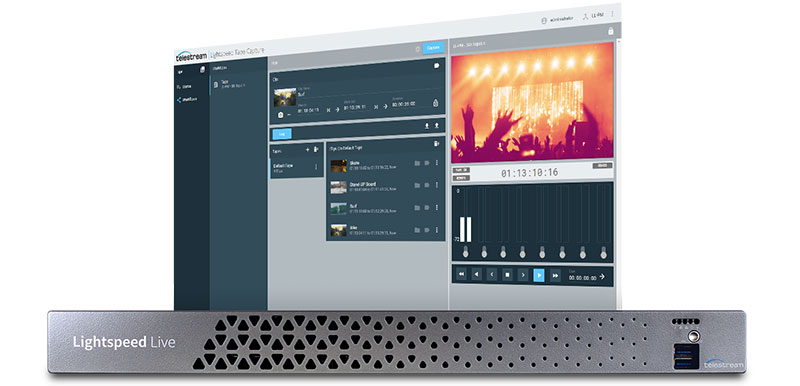This screenshot has height=386, width=800.
Task: Click the step-back frame button
Action: click(x=492, y=275)
